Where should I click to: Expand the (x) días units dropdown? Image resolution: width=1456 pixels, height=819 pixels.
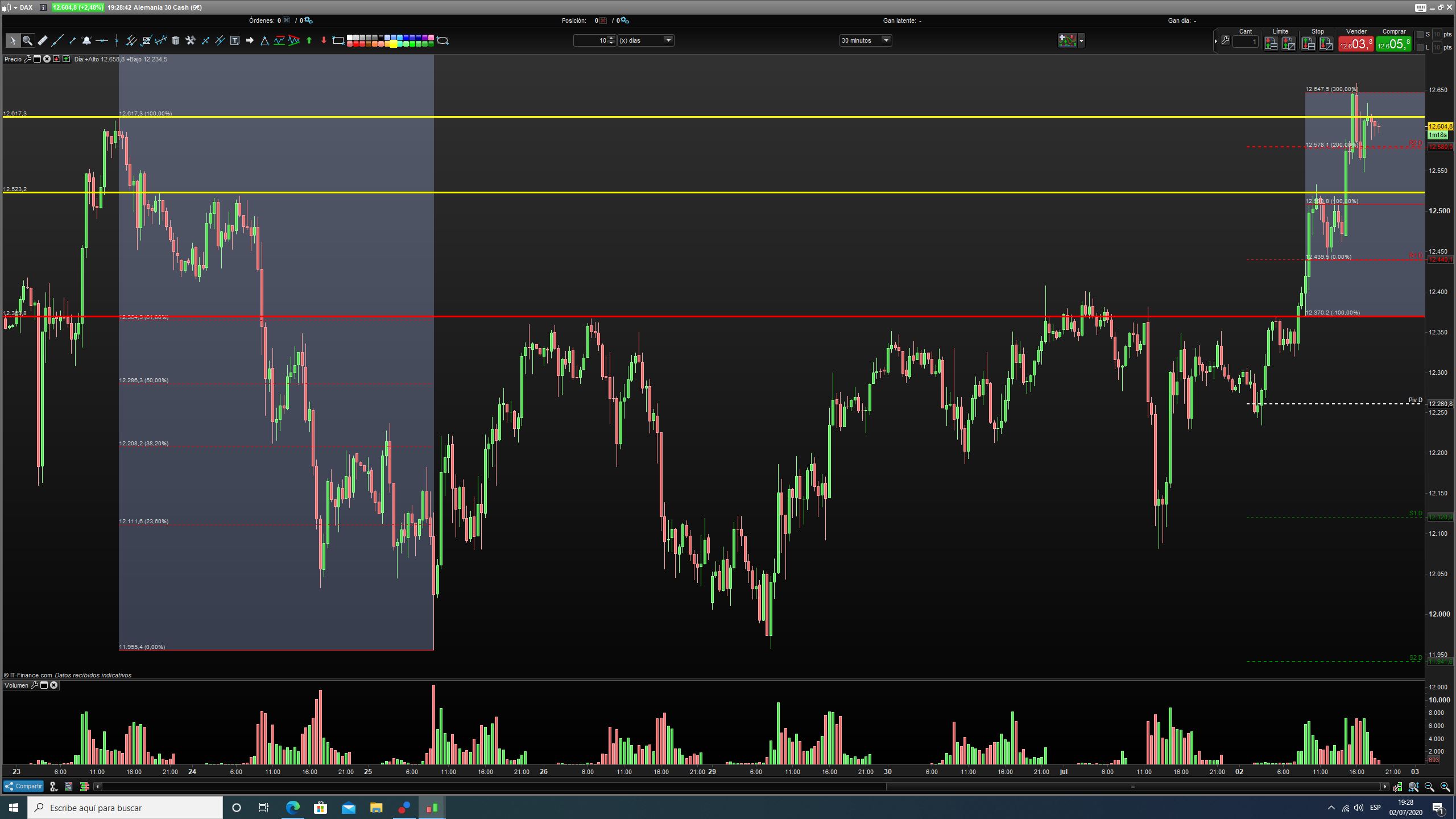pos(668,40)
